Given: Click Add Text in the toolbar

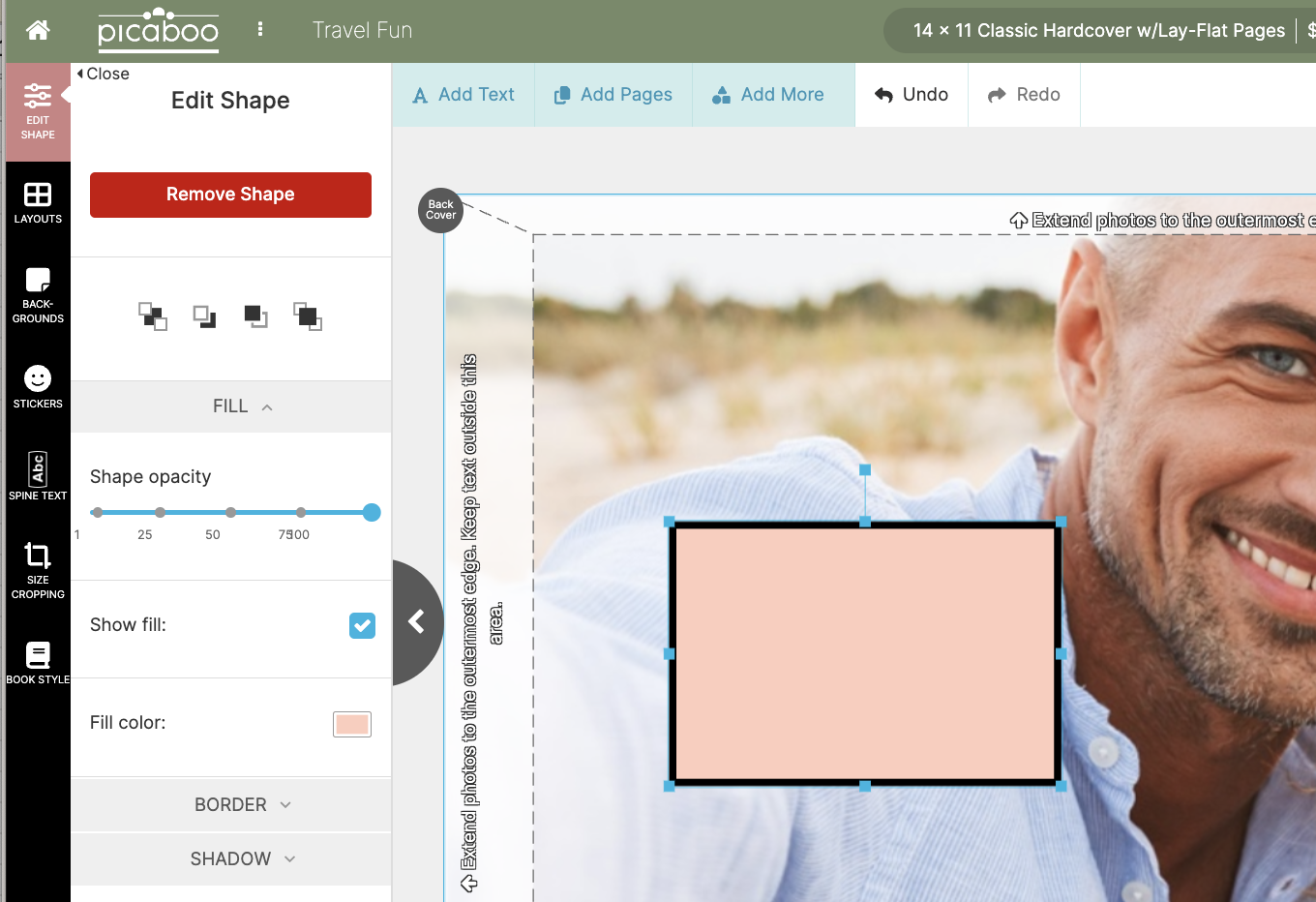Looking at the screenshot, I should [464, 95].
